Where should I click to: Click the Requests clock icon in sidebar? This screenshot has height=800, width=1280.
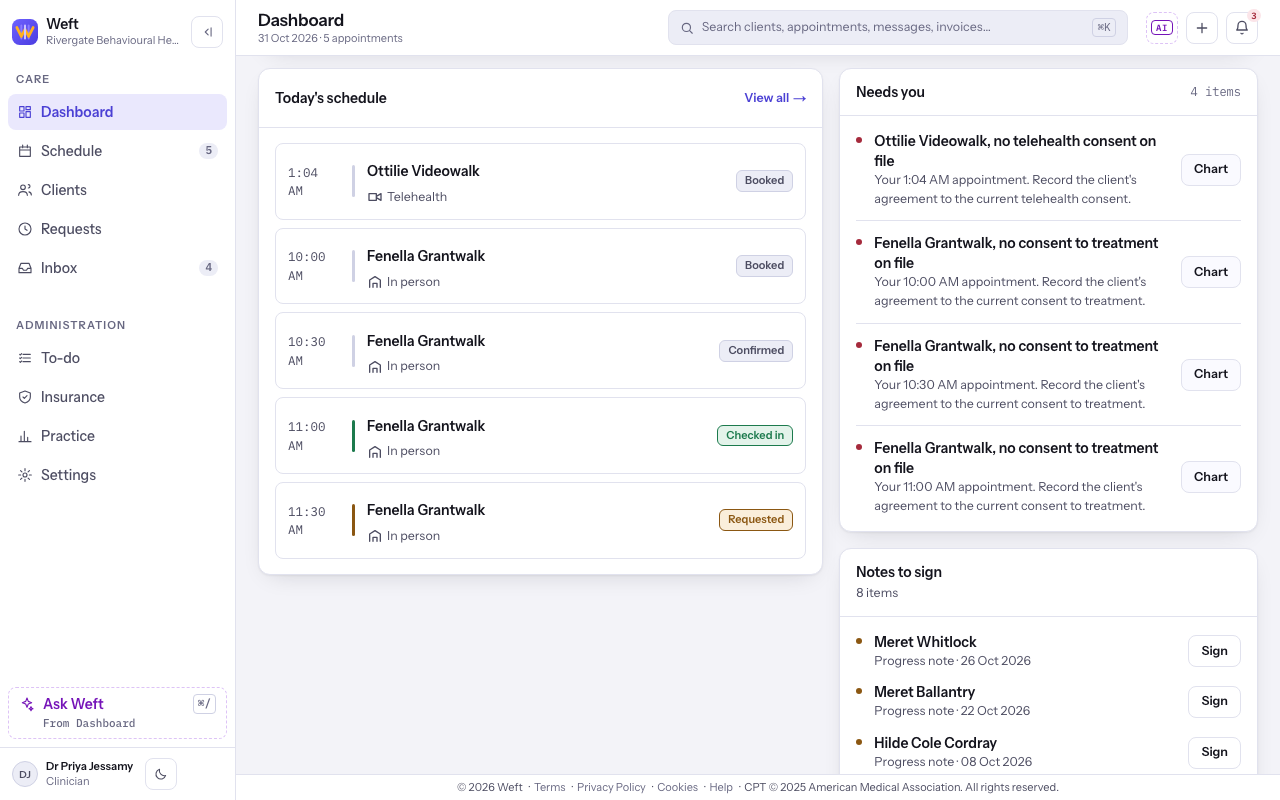point(25,229)
